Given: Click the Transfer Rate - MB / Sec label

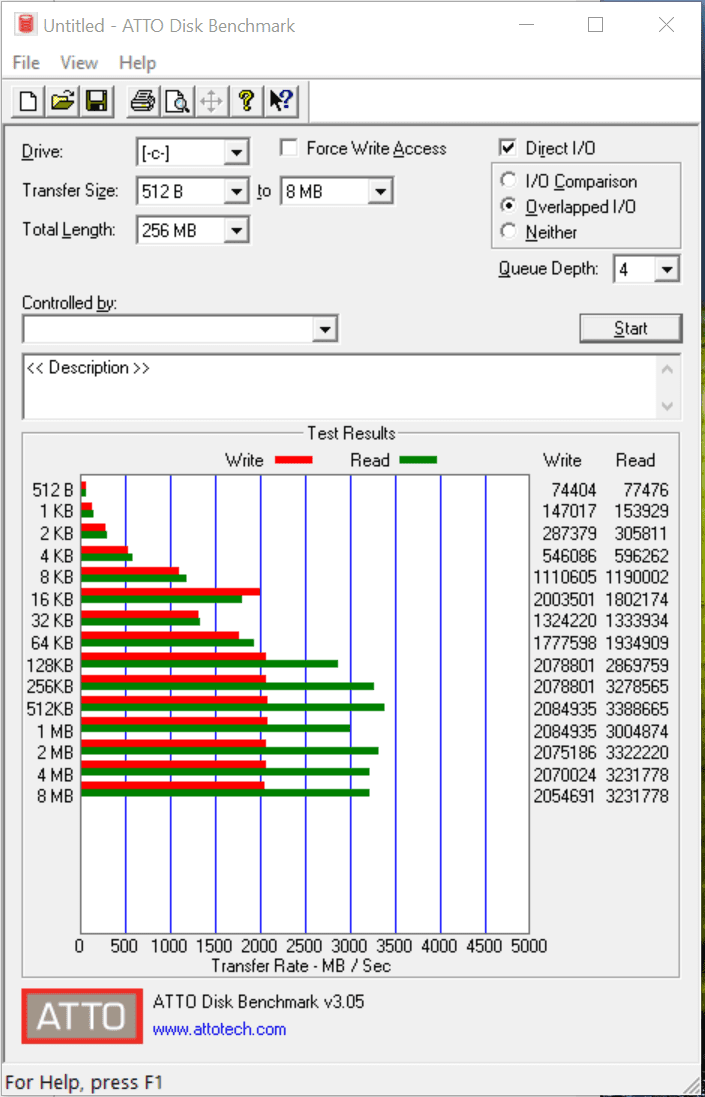Looking at the screenshot, I should coord(301,966).
